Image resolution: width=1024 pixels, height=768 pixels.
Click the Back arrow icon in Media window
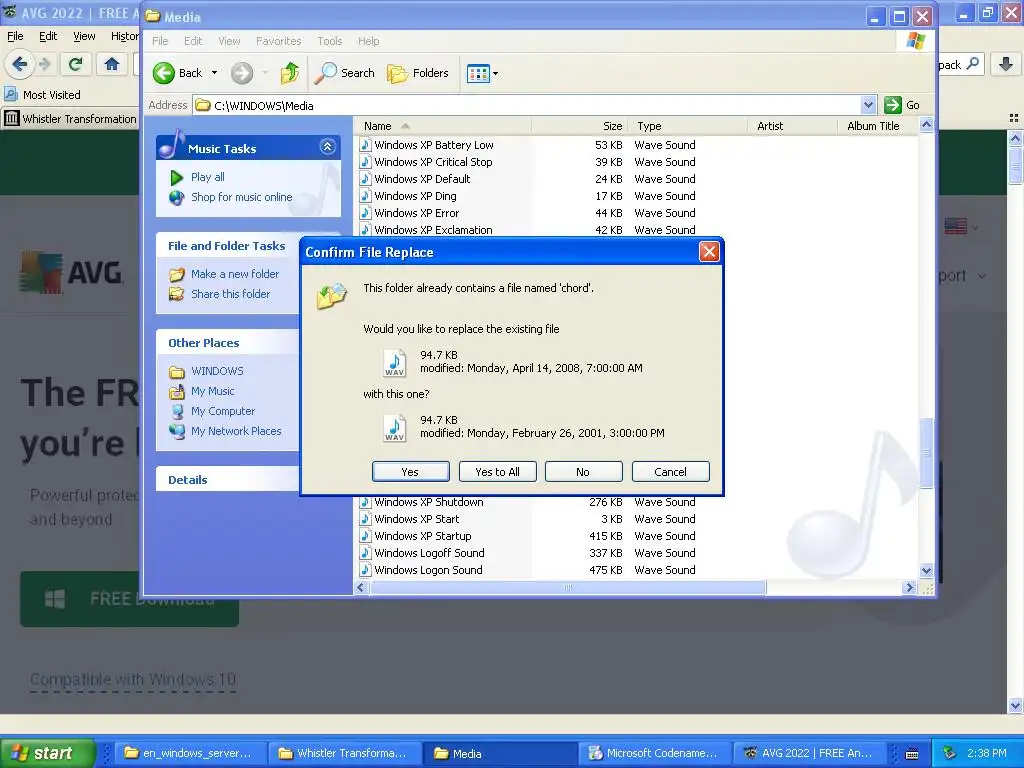(x=164, y=73)
